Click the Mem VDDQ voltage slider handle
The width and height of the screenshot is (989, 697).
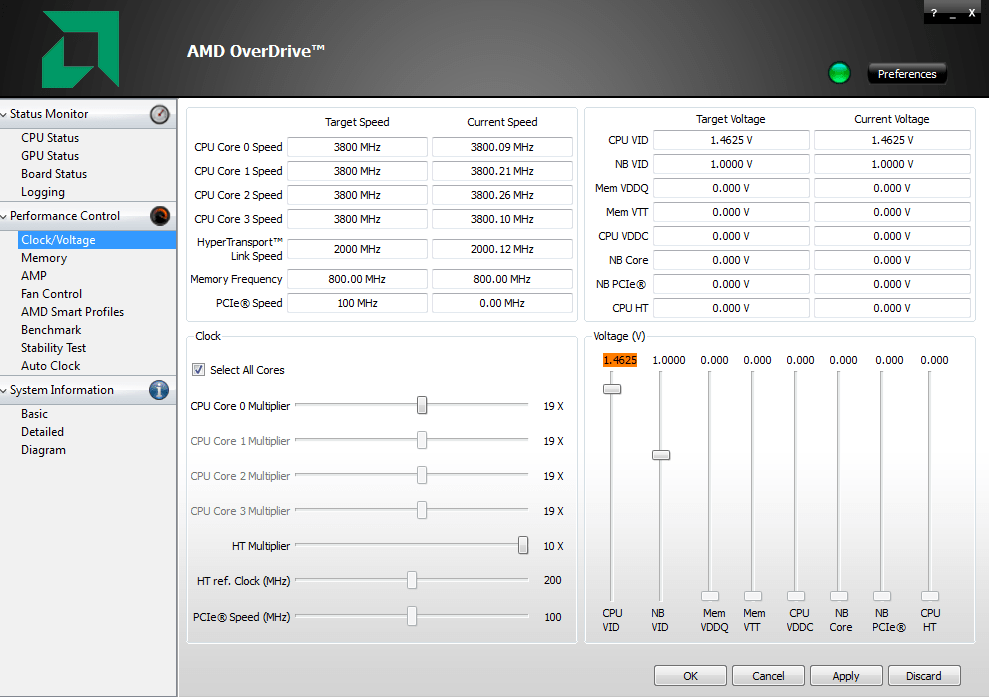click(710, 596)
